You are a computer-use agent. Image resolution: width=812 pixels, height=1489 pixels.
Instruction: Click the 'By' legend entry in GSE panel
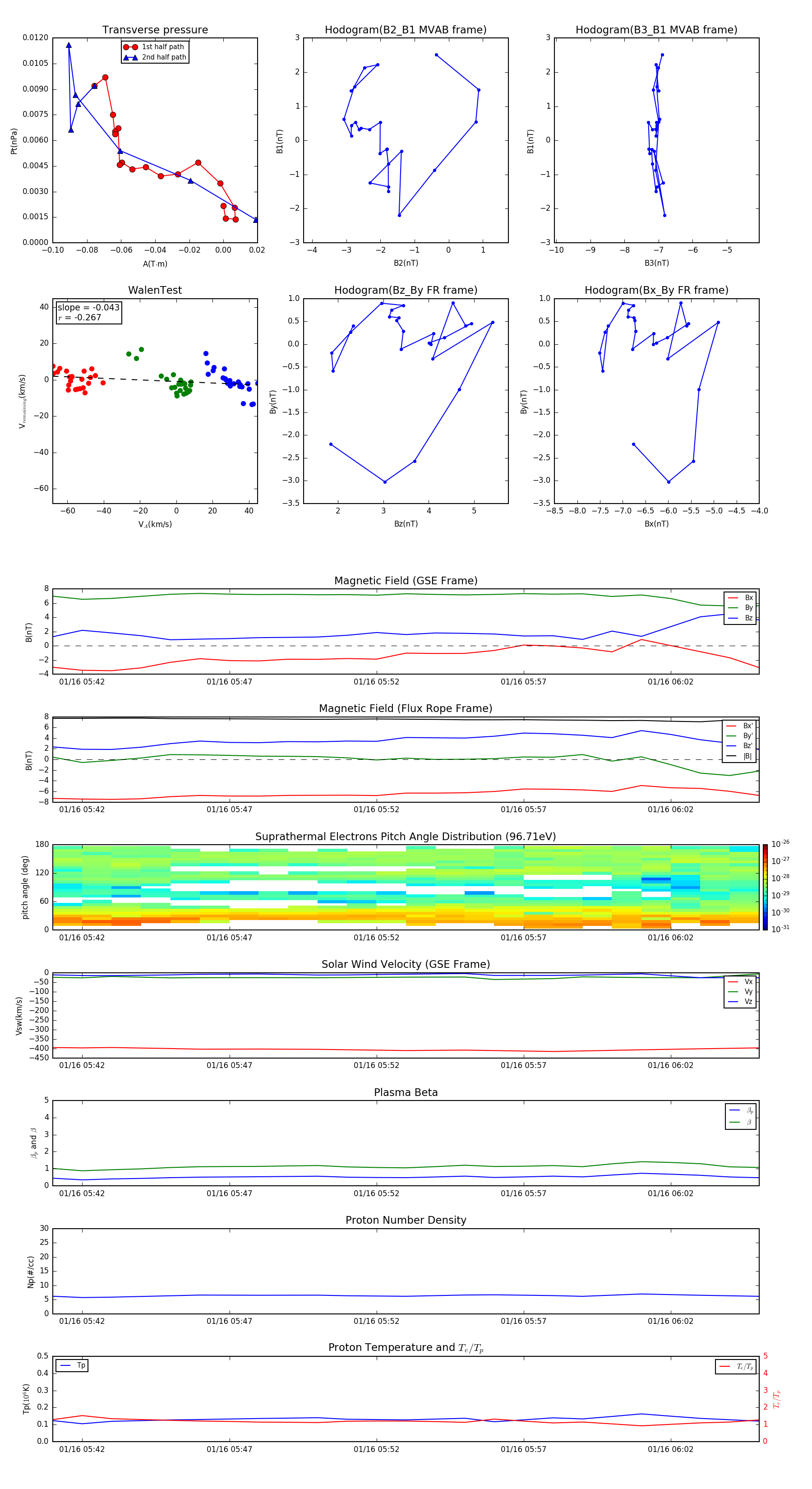pos(741,607)
